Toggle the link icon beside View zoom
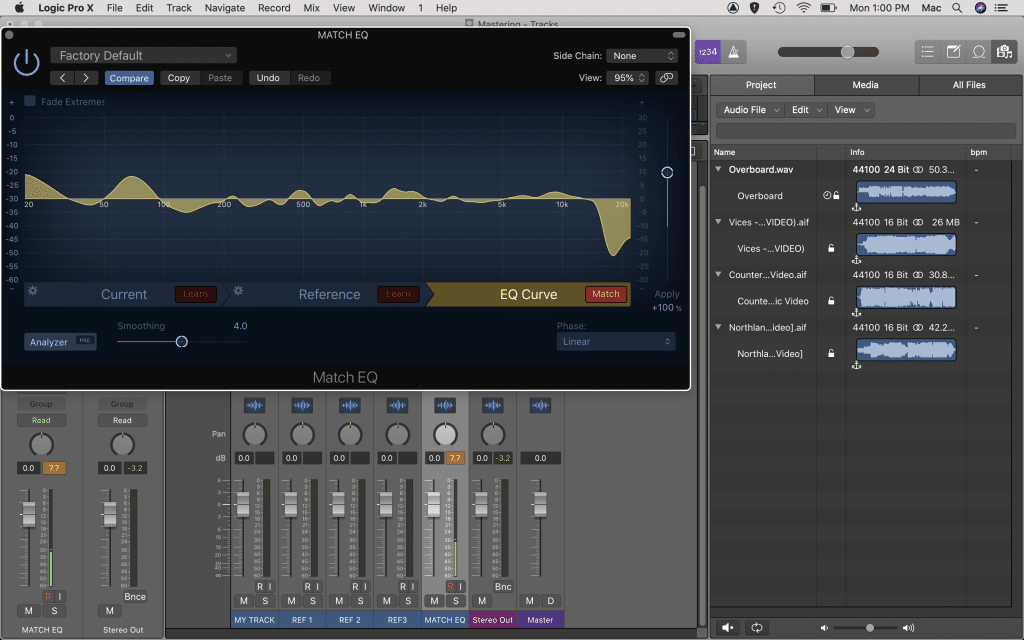 click(x=666, y=77)
